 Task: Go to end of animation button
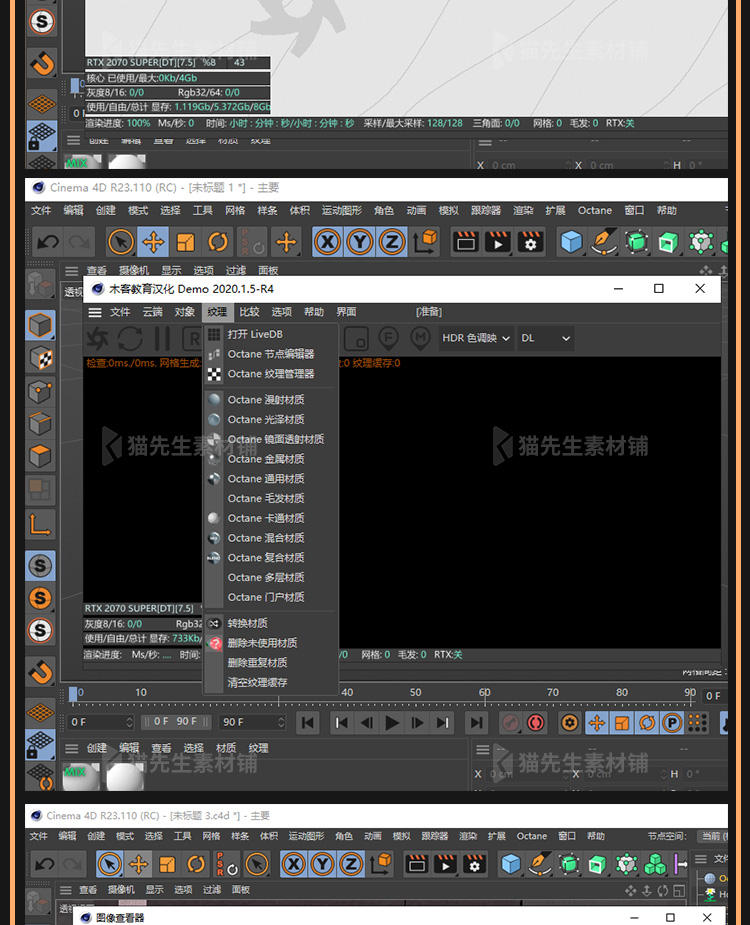click(x=476, y=723)
